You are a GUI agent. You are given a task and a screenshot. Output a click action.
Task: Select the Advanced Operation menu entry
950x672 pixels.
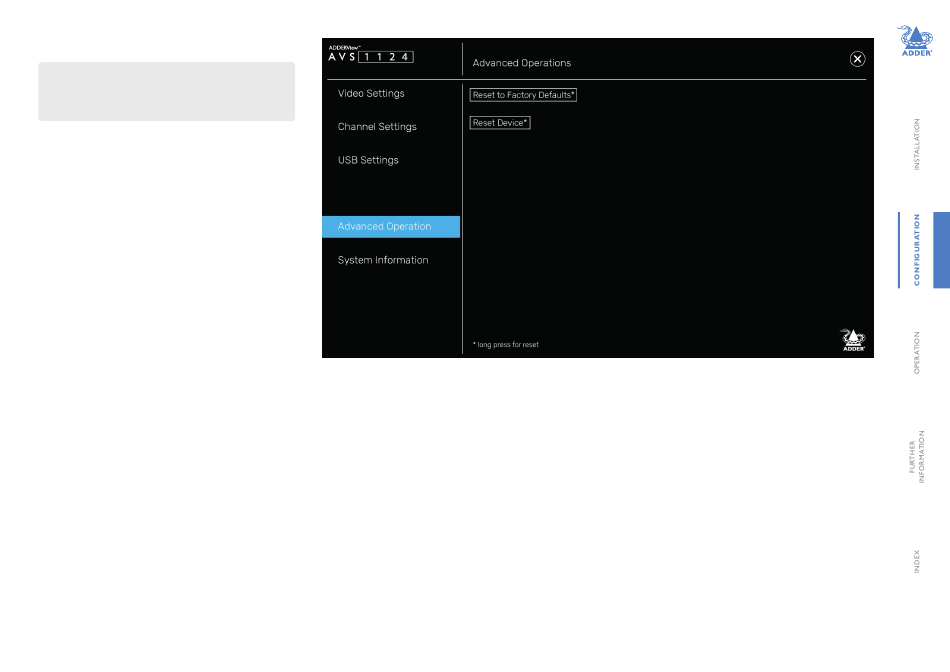(391, 227)
